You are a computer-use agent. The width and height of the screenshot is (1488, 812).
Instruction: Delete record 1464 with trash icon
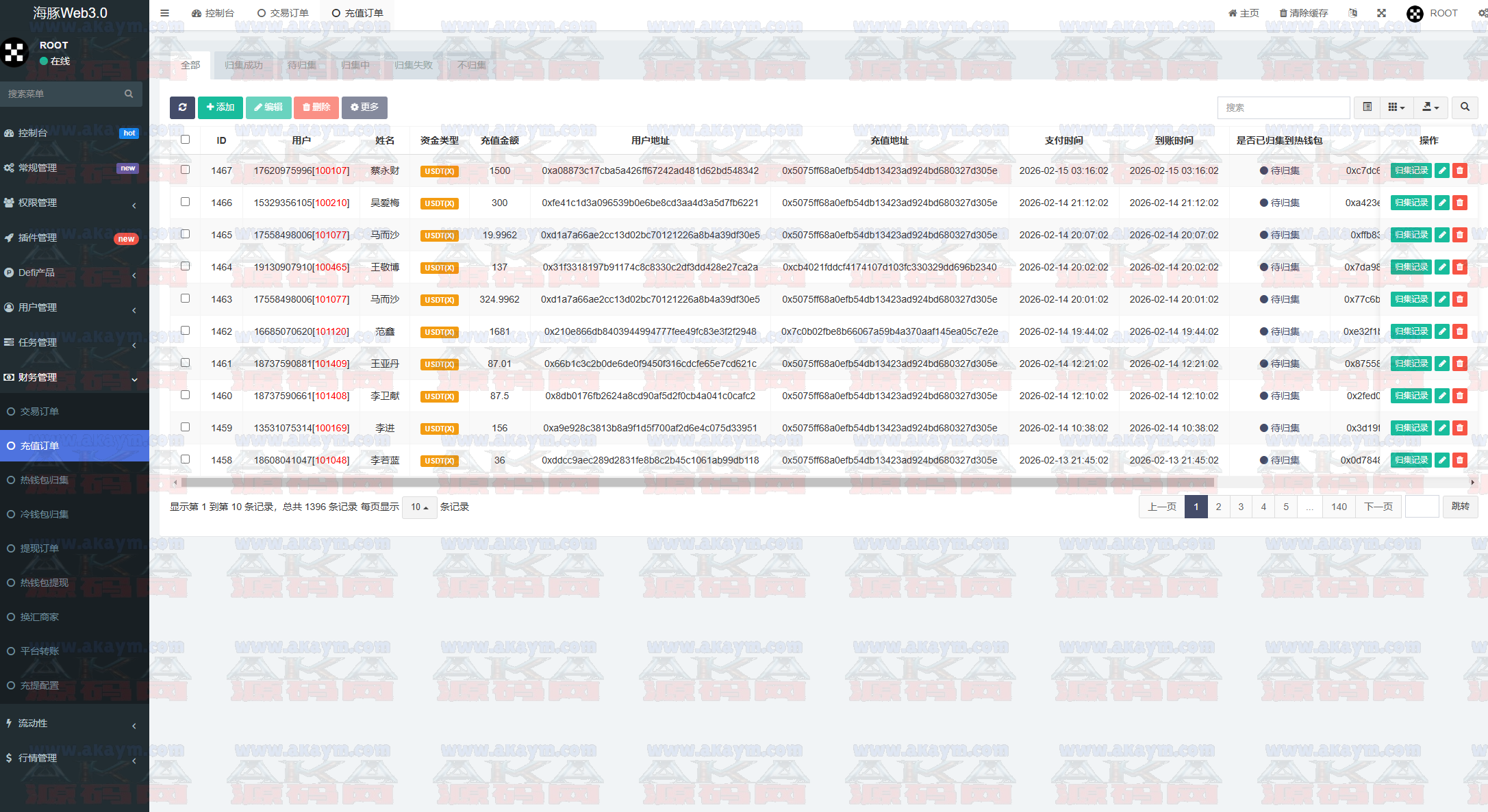(x=1460, y=267)
